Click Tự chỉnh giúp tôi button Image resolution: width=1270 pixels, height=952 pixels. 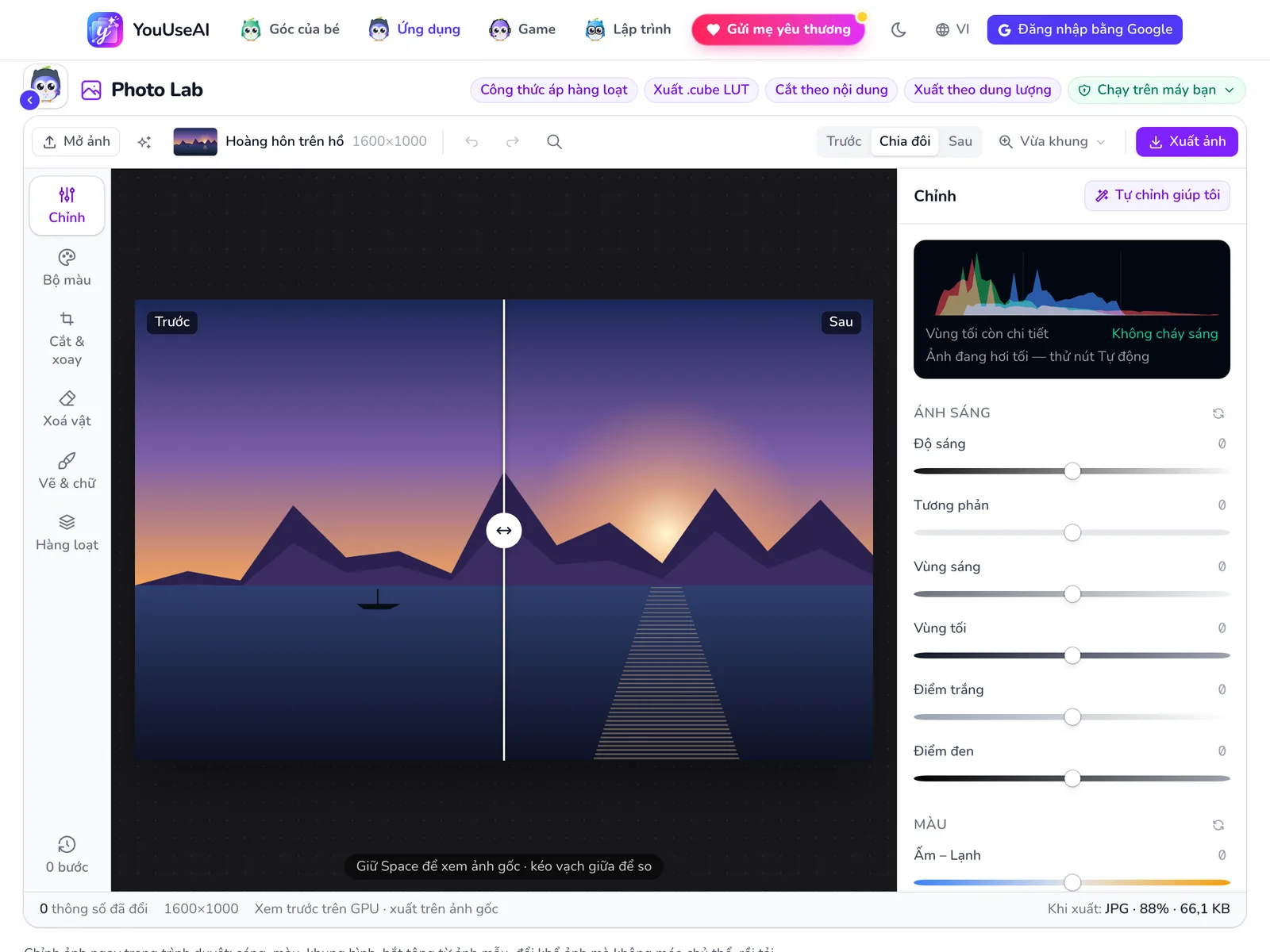click(1157, 195)
